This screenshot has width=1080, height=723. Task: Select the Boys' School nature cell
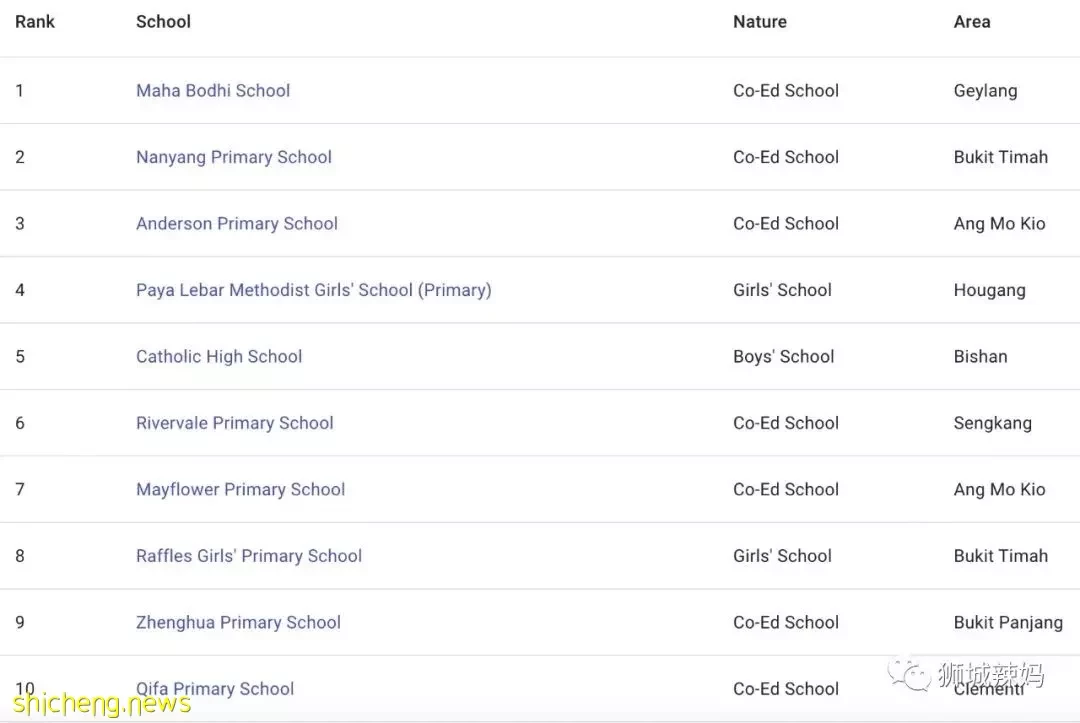[x=783, y=357]
